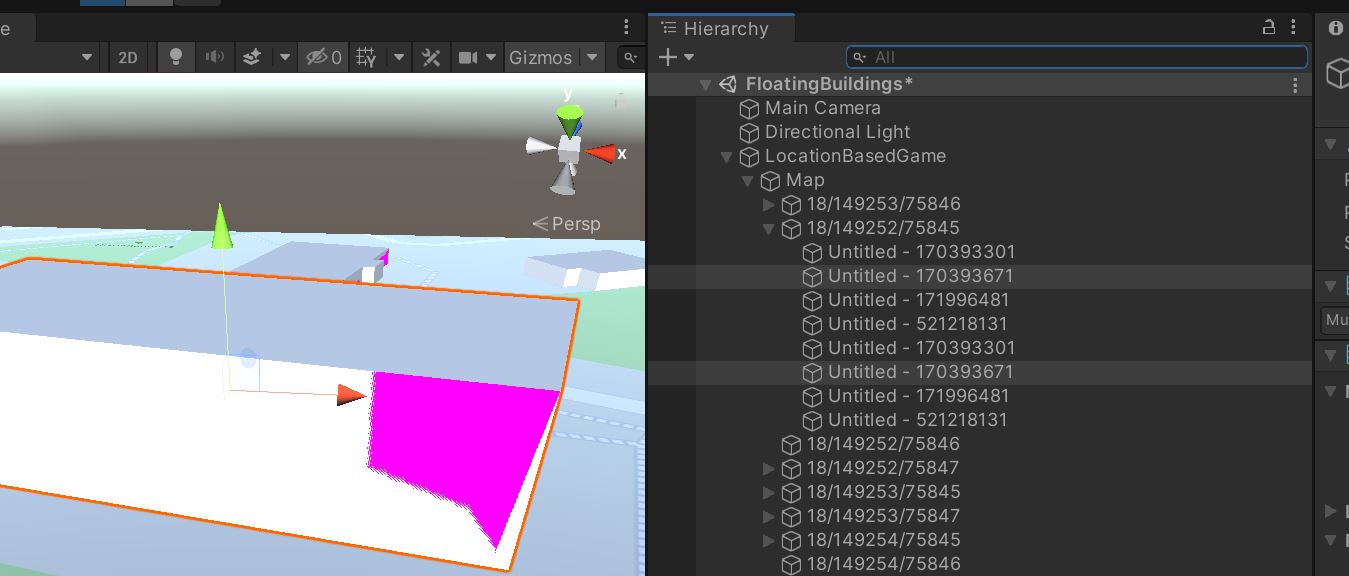Toggle scene view lighting

[176, 57]
